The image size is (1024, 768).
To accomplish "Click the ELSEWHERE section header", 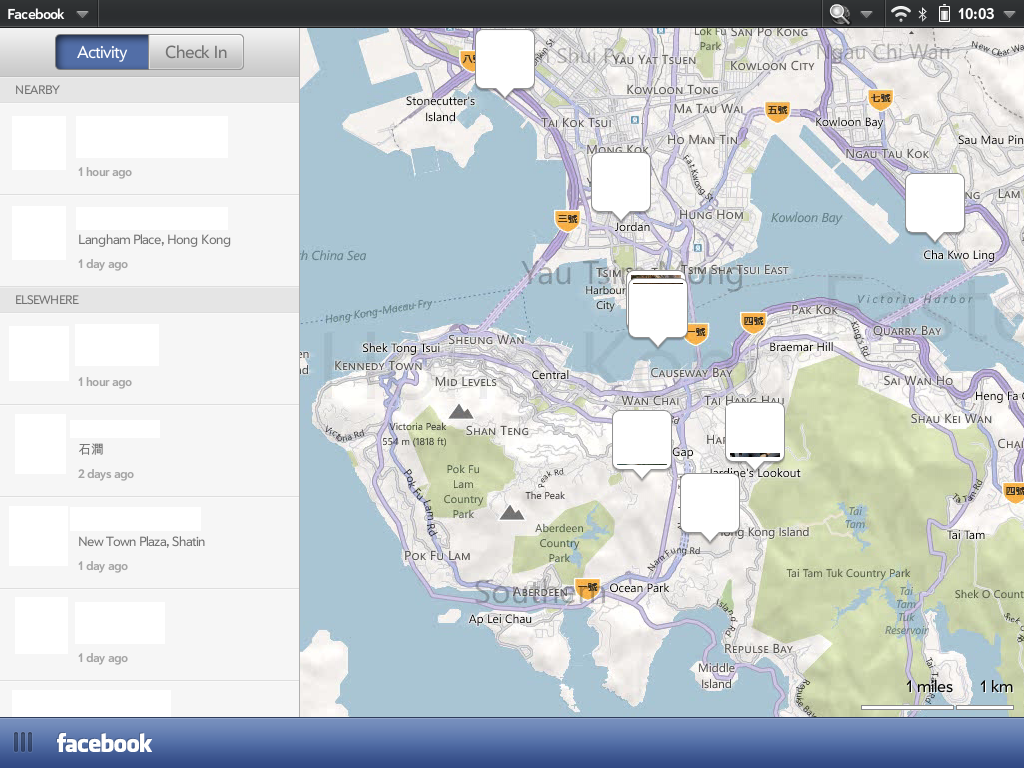I will (150, 300).
